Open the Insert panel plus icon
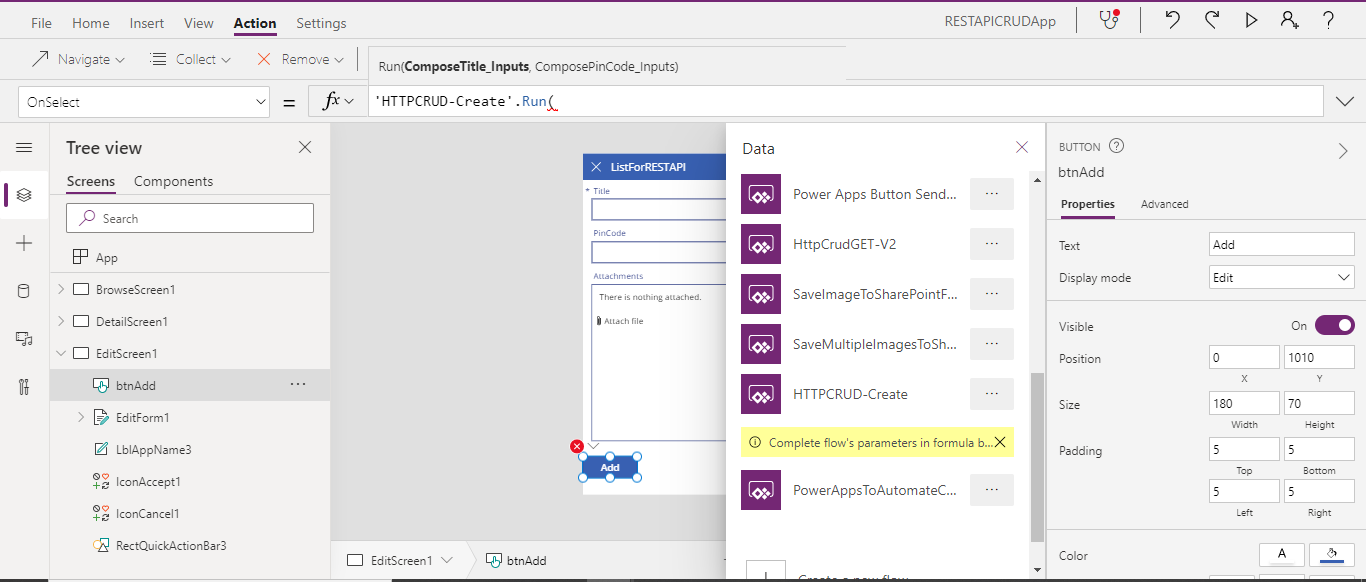 24,242
